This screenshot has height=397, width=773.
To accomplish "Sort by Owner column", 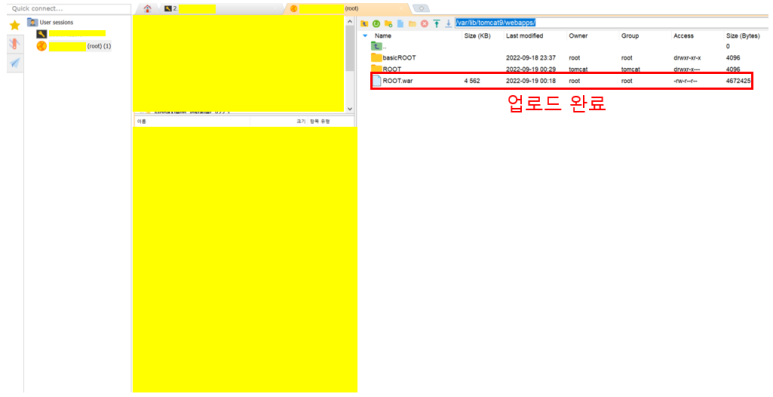I will point(578,36).
